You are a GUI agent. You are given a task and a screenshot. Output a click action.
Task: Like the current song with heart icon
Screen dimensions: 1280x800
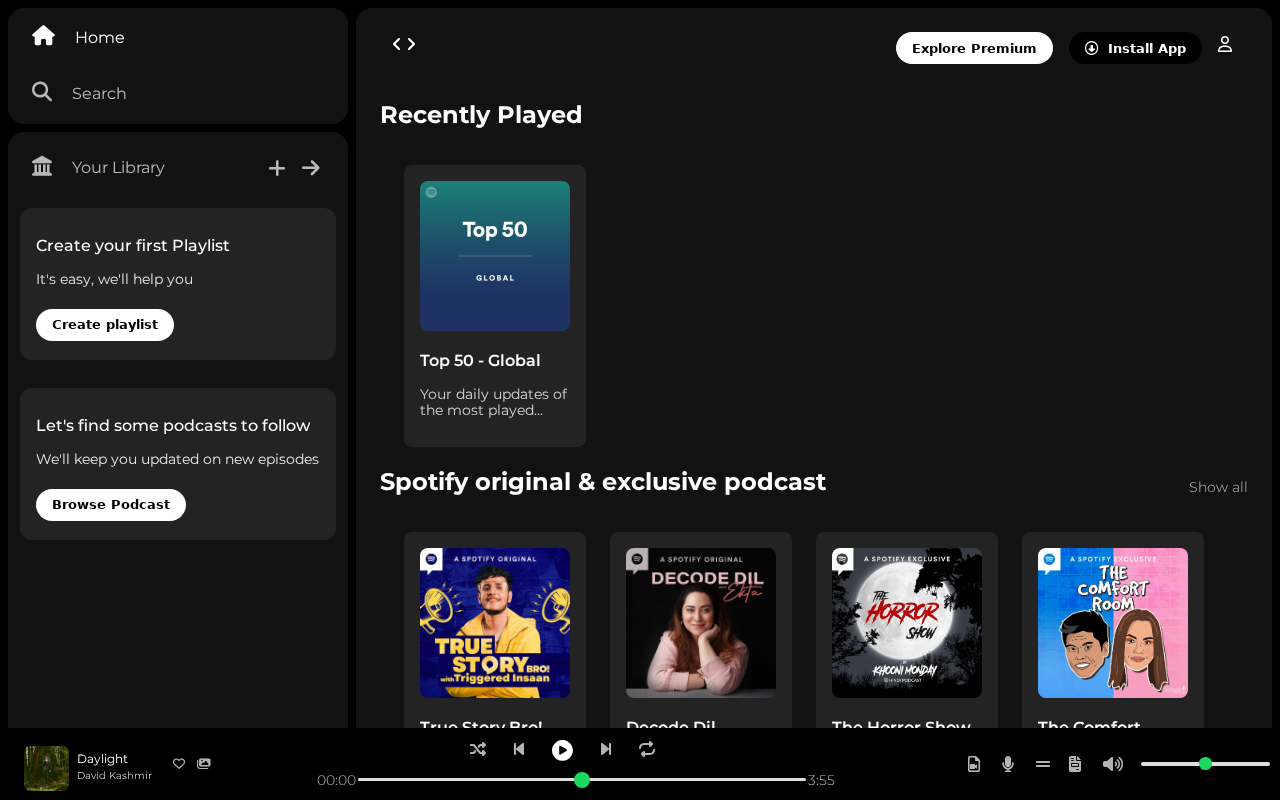point(179,764)
